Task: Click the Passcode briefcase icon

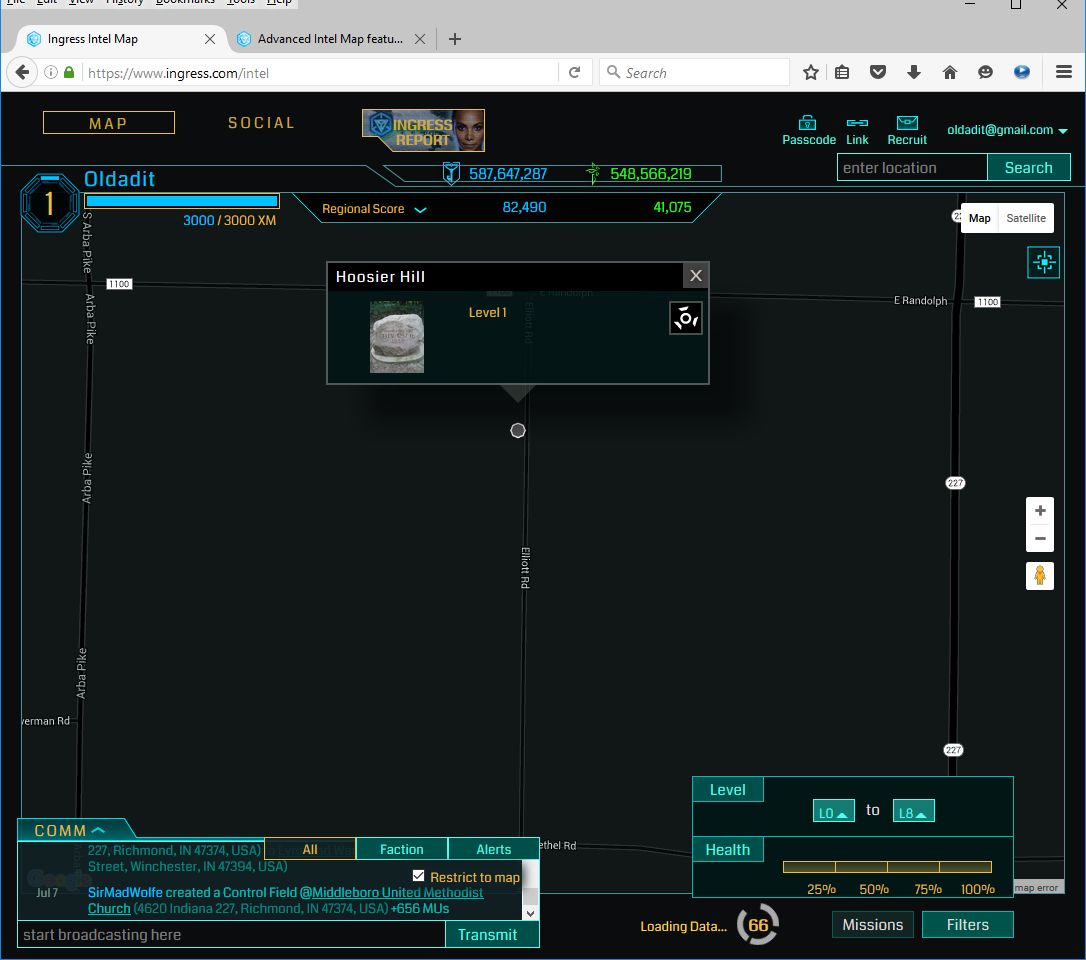Action: click(x=808, y=122)
